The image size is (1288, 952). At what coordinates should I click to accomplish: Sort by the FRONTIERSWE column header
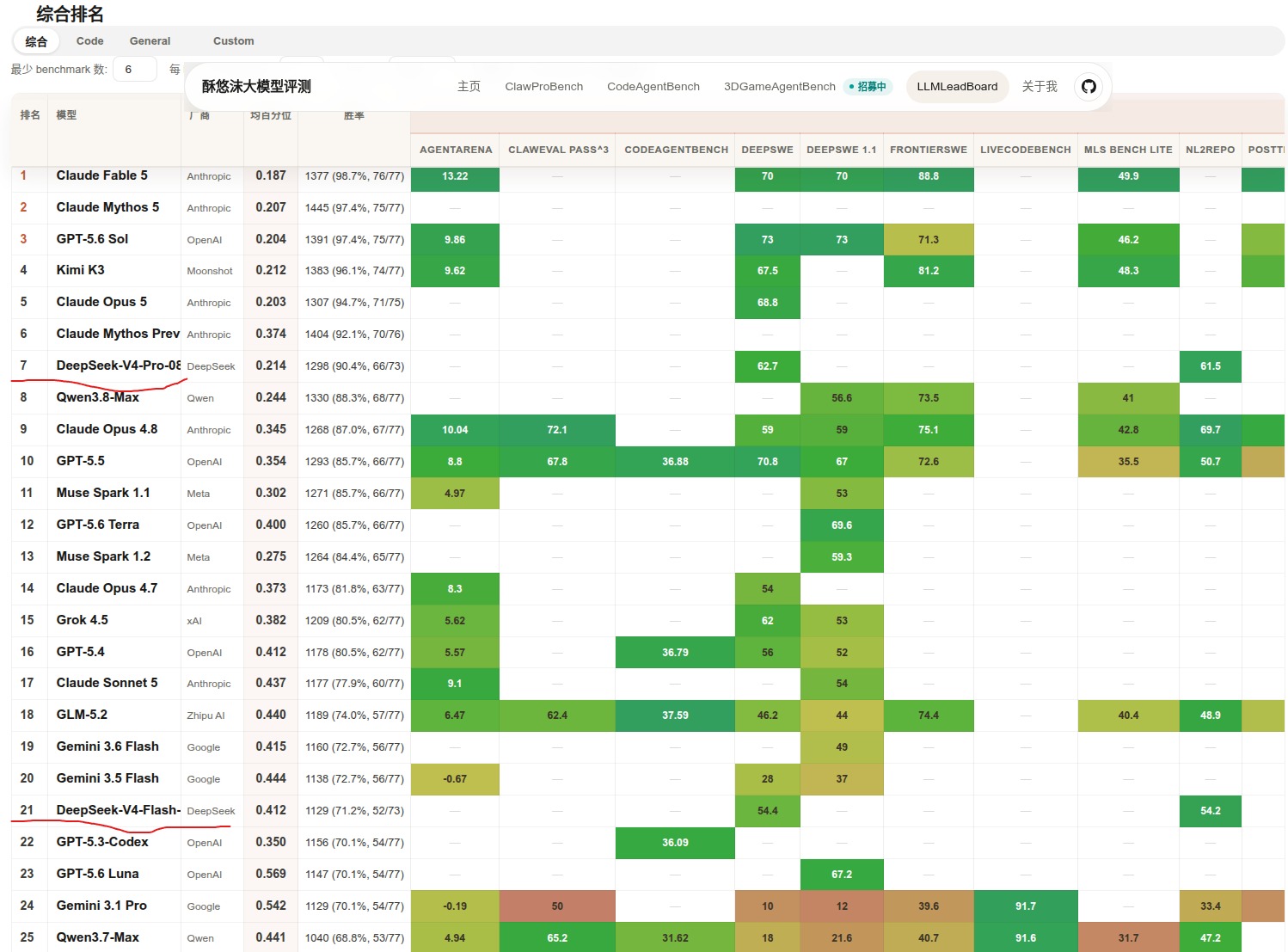pyautogui.click(x=929, y=150)
